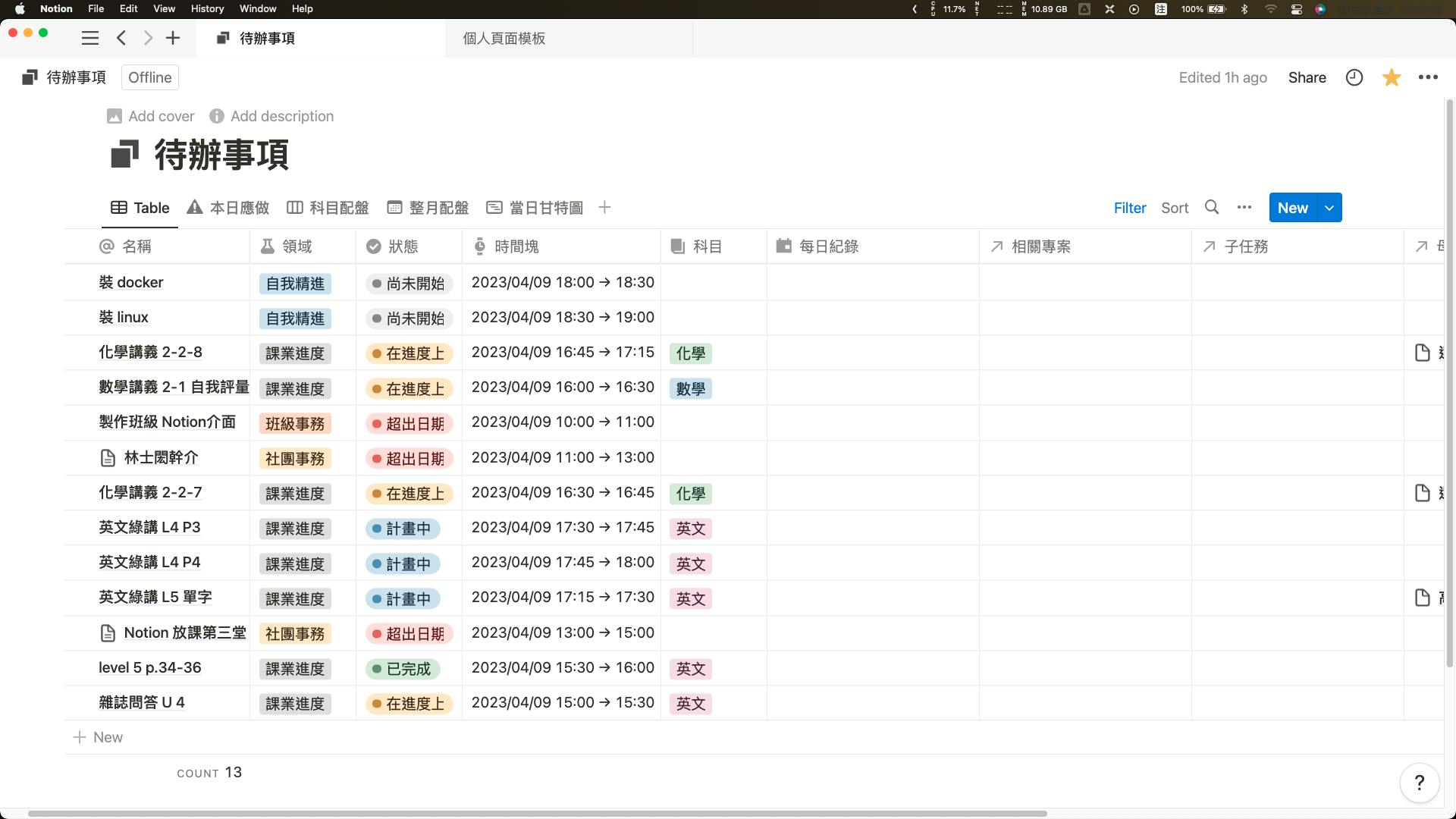Viewport: 1456px width, 819px height.
Task: Switch to the 本日應做 view tab
Action: 228,208
